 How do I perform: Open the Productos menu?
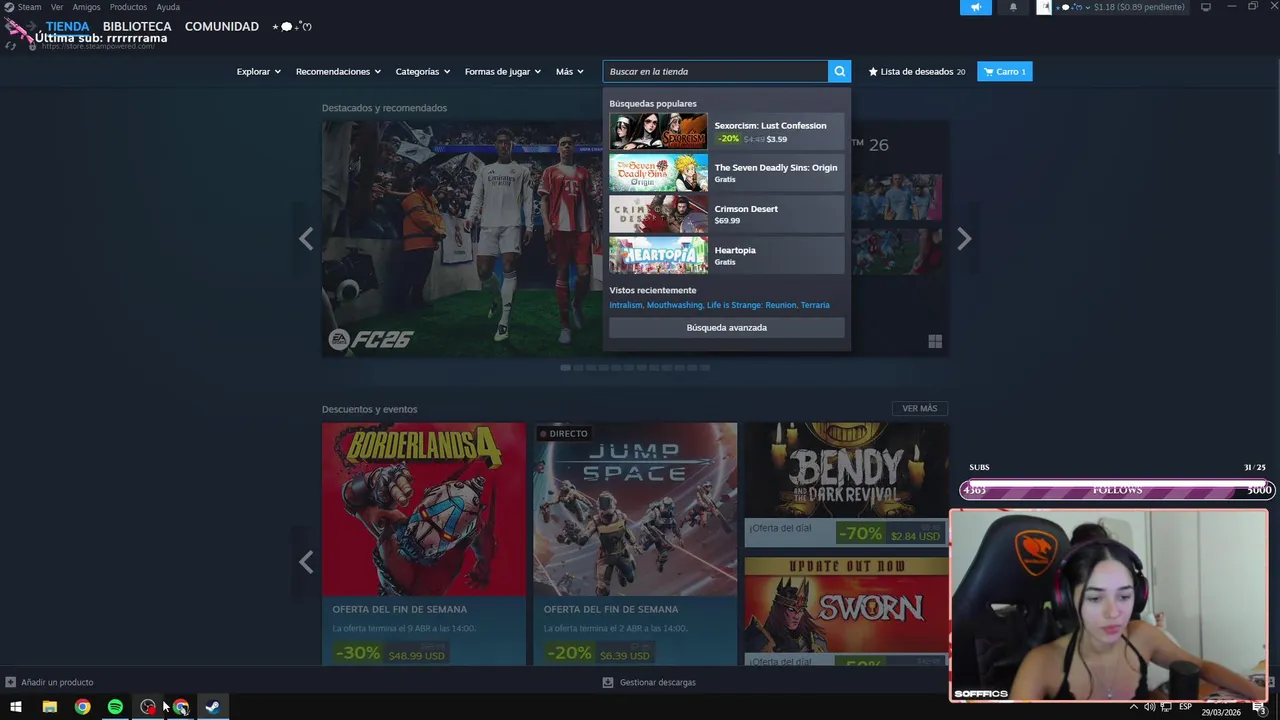128,7
